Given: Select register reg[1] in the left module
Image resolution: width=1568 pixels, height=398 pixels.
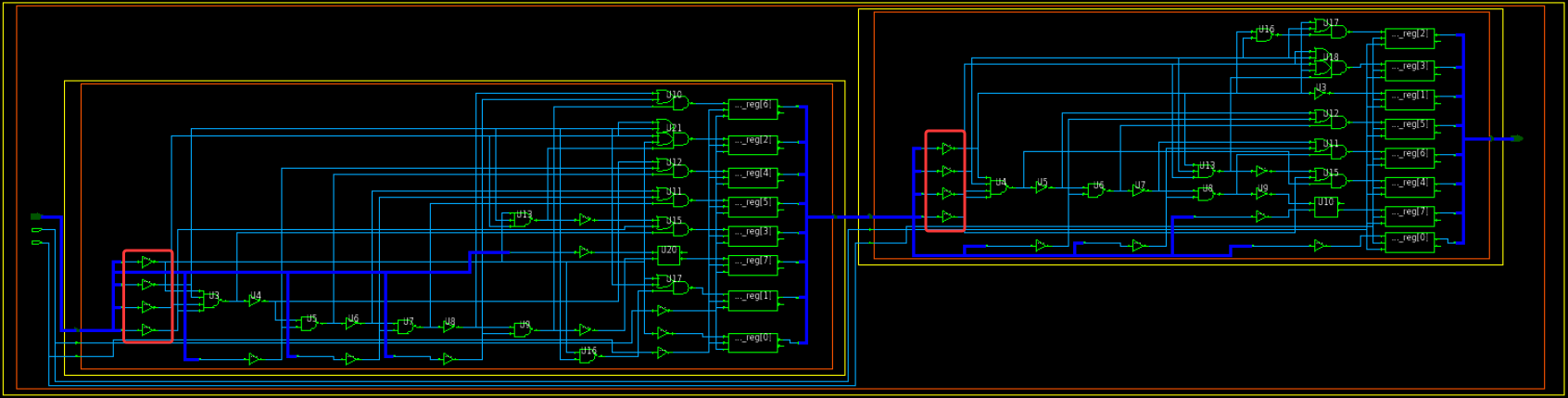Looking at the screenshot, I should (x=752, y=300).
